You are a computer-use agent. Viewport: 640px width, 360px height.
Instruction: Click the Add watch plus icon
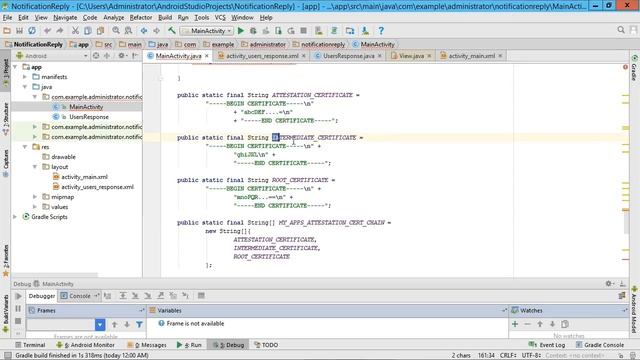(x=515, y=324)
